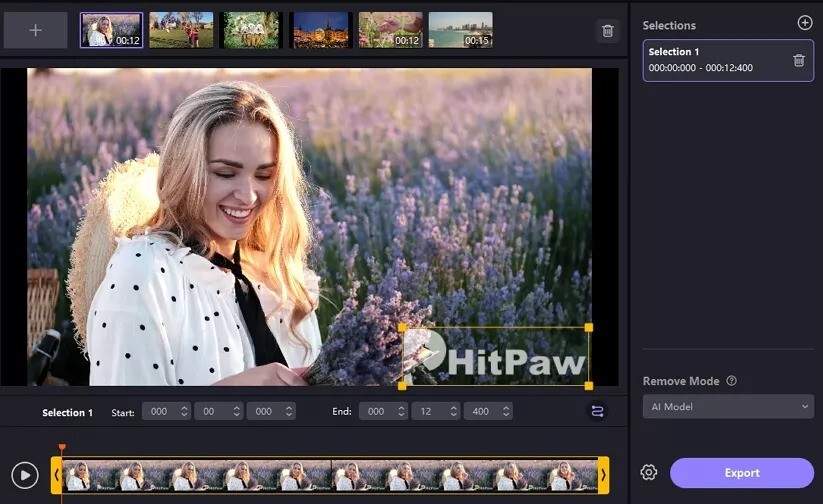Click bottom-right handle of watermark box
Viewport: 823px width, 504px height.
tap(588, 386)
